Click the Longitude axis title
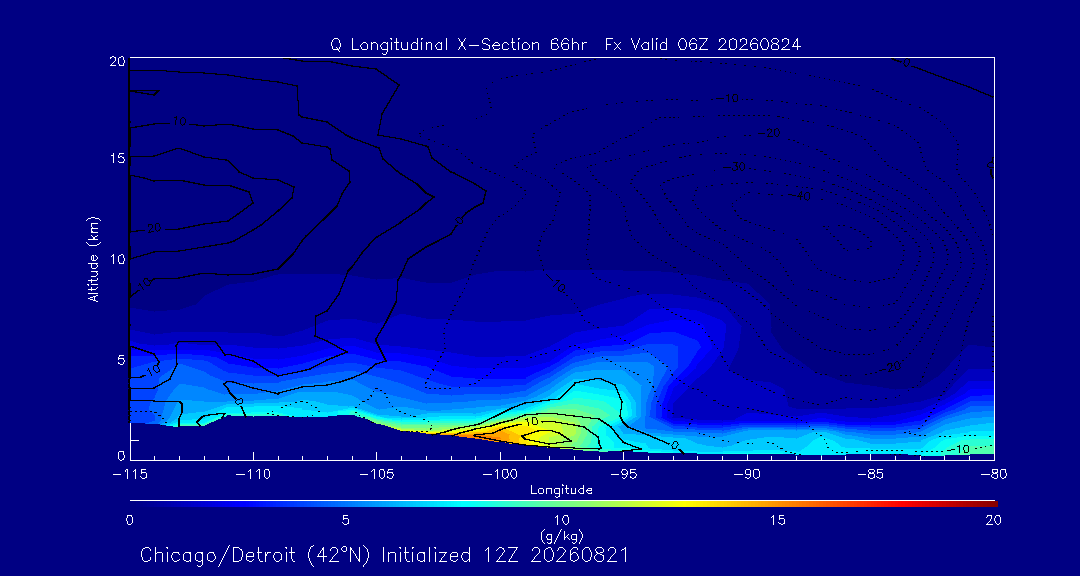This screenshot has width=1080, height=576. tap(561, 491)
